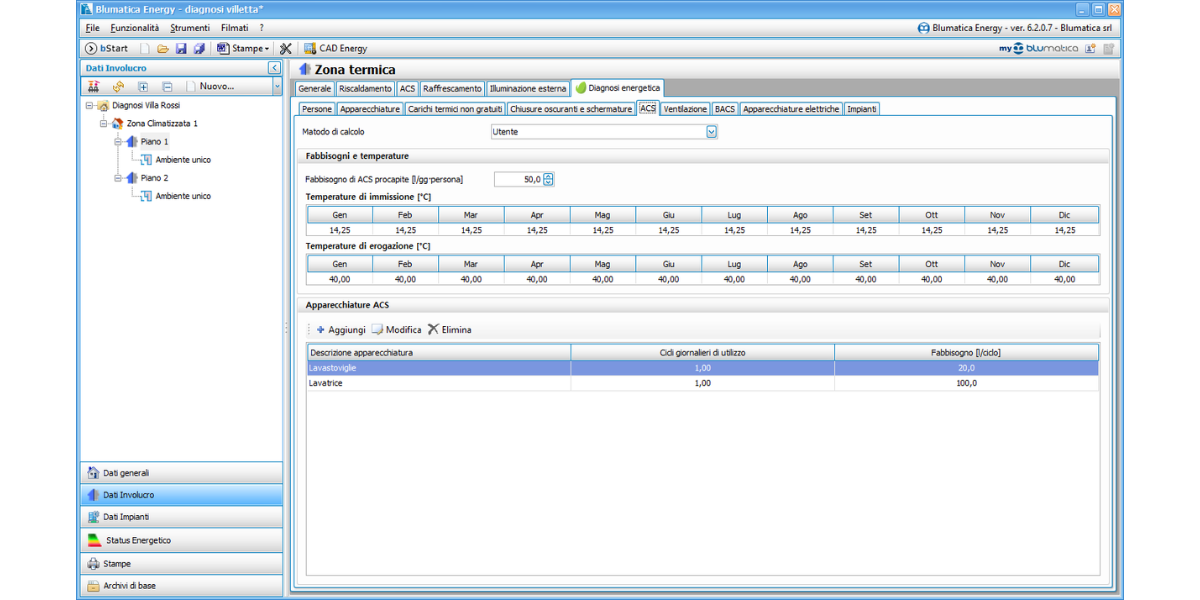The image size is (1200, 600).
Task: Click the expand-all plus icon in Dati Involucro
Action: [x=143, y=87]
